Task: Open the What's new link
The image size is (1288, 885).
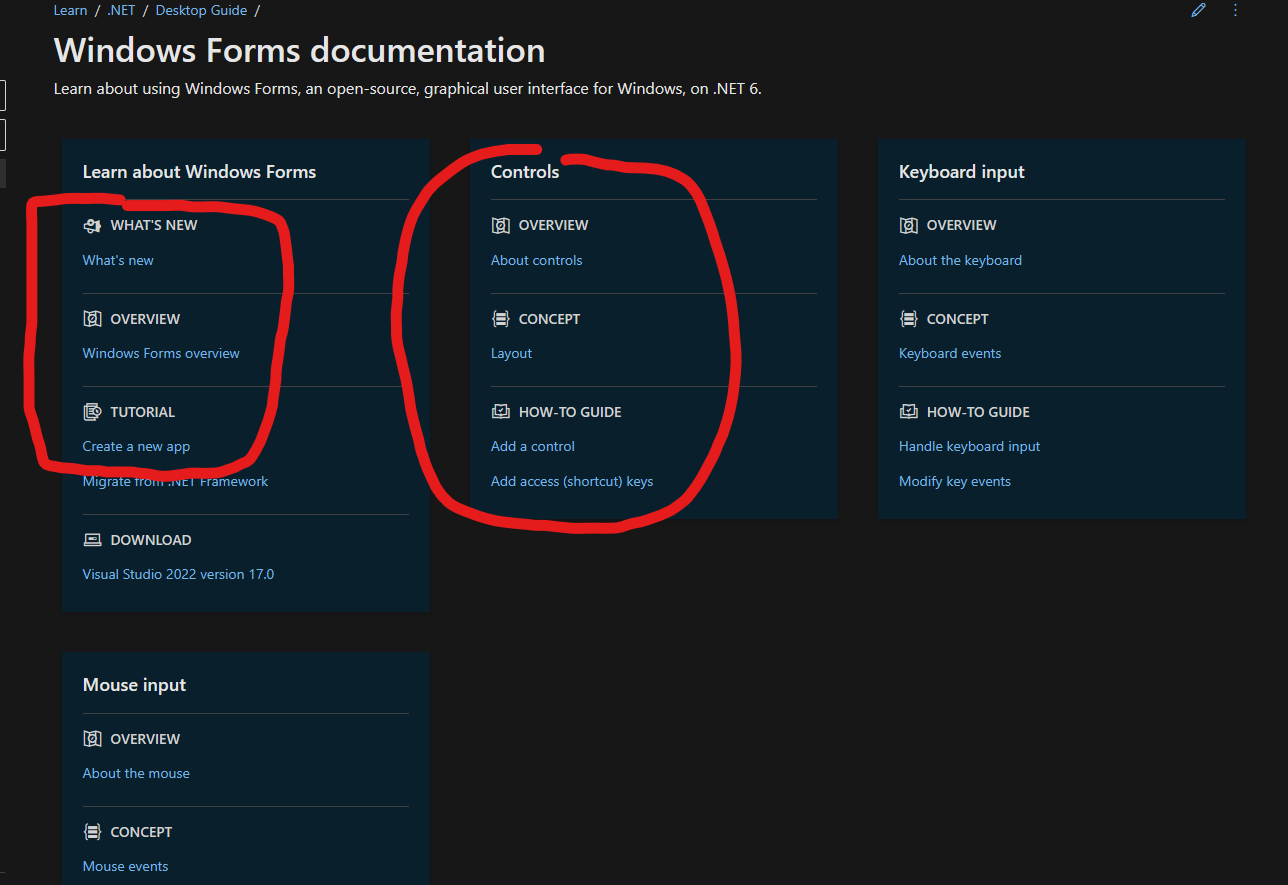Action: coord(118,261)
